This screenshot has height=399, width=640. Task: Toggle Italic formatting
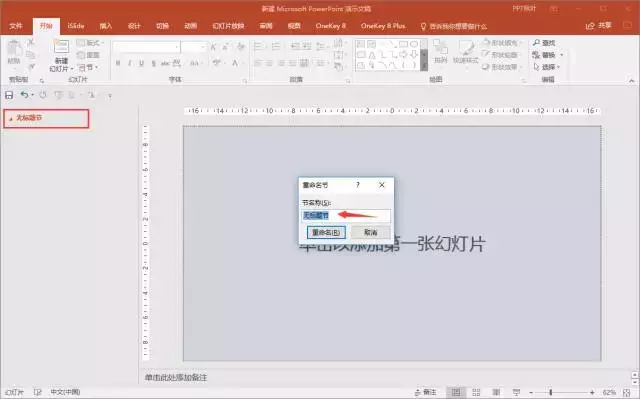129,63
